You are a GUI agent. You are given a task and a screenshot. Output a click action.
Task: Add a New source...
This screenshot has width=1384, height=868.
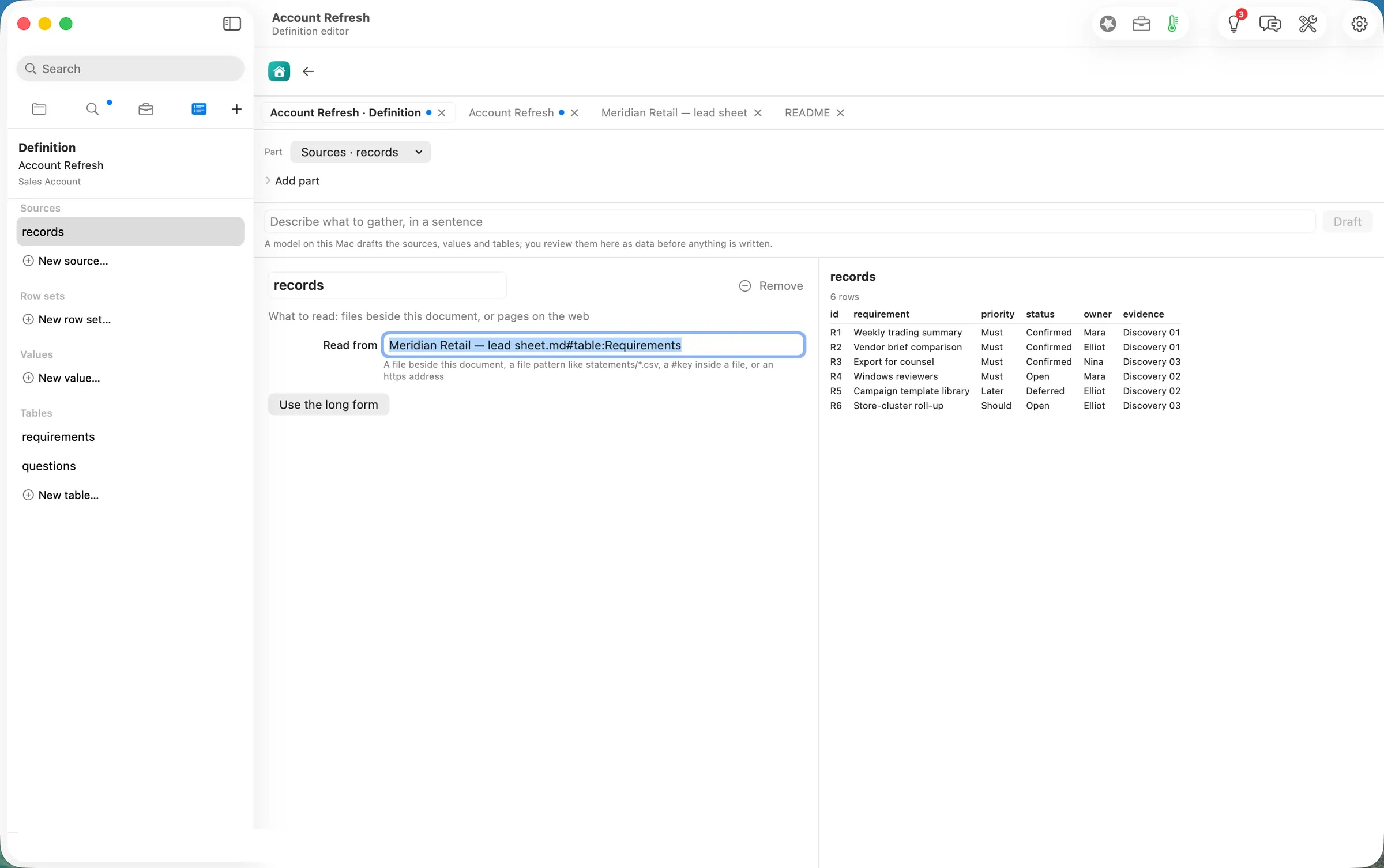pyautogui.click(x=65, y=261)
